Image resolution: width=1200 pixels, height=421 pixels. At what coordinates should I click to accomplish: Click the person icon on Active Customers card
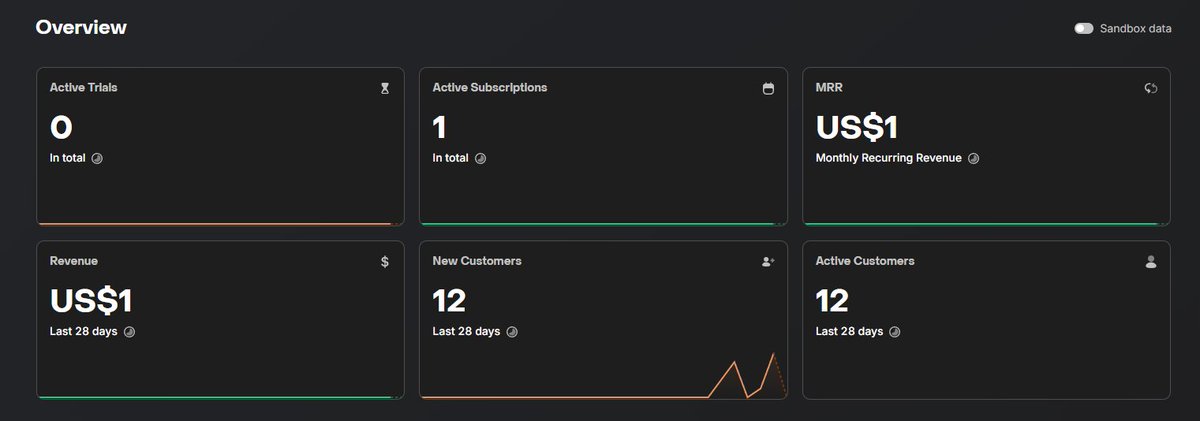point(1151,262)
